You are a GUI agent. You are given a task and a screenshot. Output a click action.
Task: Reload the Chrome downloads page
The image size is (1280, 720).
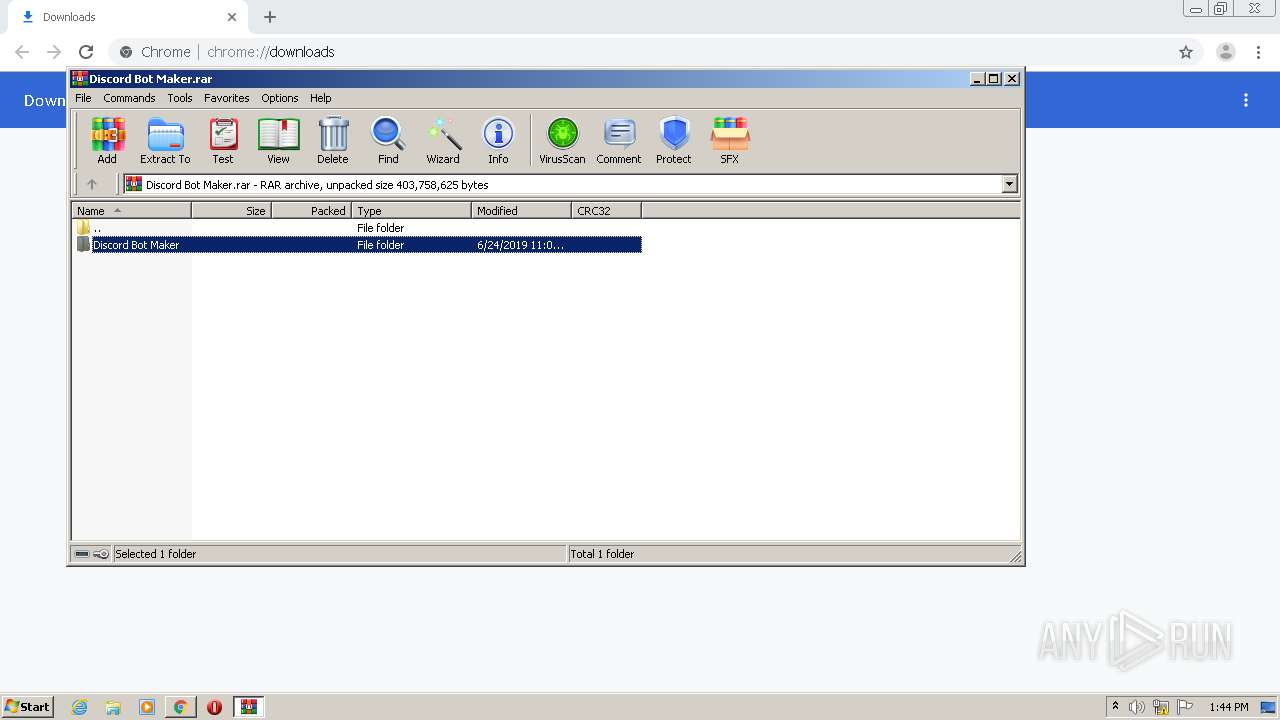(86, 52)
